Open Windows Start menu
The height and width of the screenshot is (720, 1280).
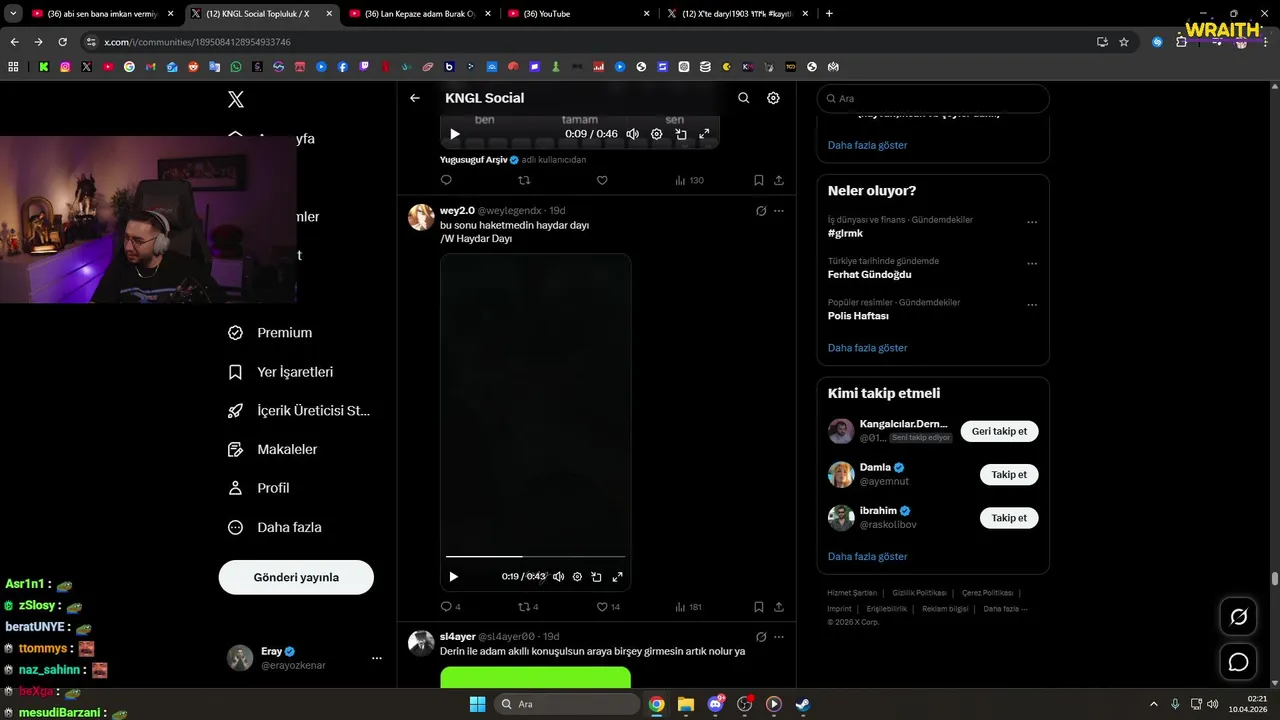(477, 704)
